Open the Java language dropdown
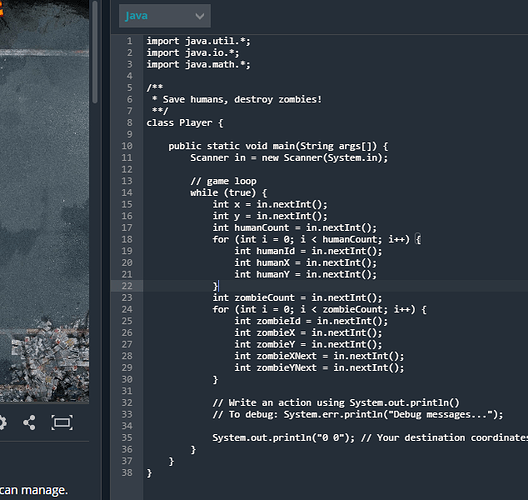This screenshot has width=528, height=500. (x=165, y=16)
